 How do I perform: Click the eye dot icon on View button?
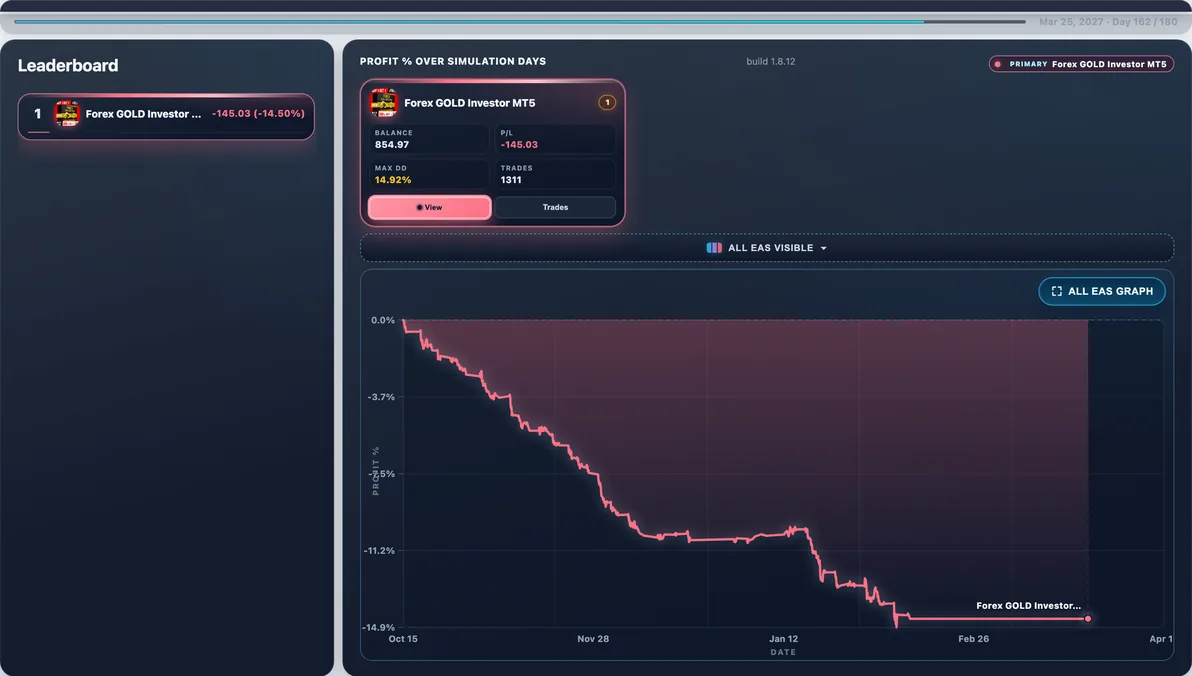click(420, 208)
